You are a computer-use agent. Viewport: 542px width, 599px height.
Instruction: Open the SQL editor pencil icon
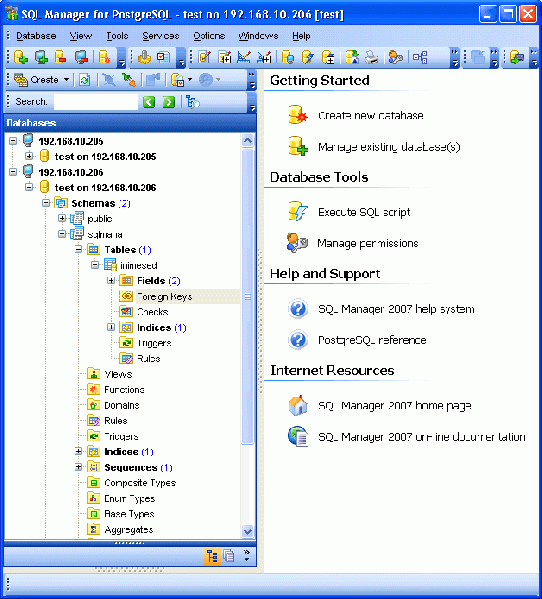205,57
